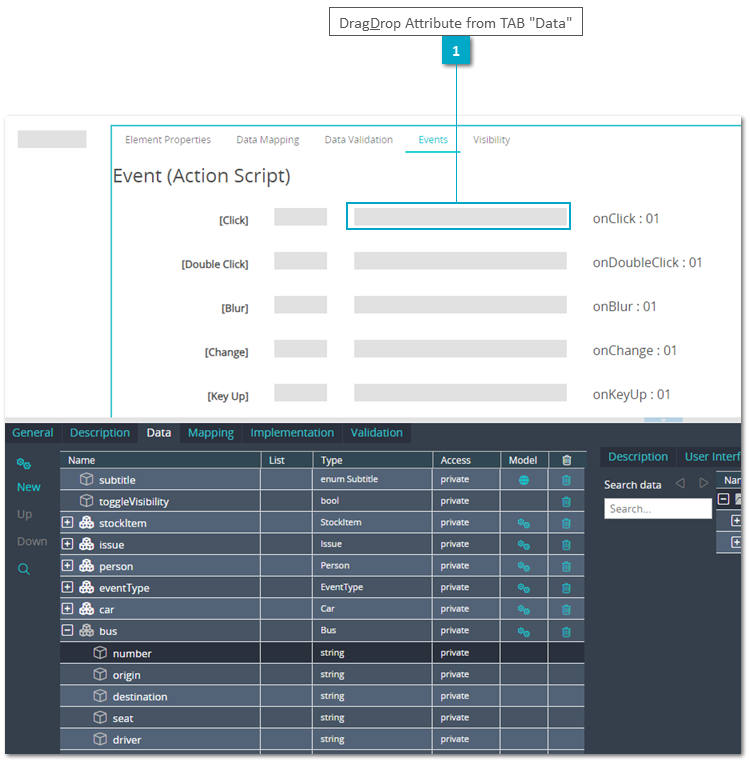
Task: Delete the toggleVisibility row with its trash icon
Action: pos(566,502)
